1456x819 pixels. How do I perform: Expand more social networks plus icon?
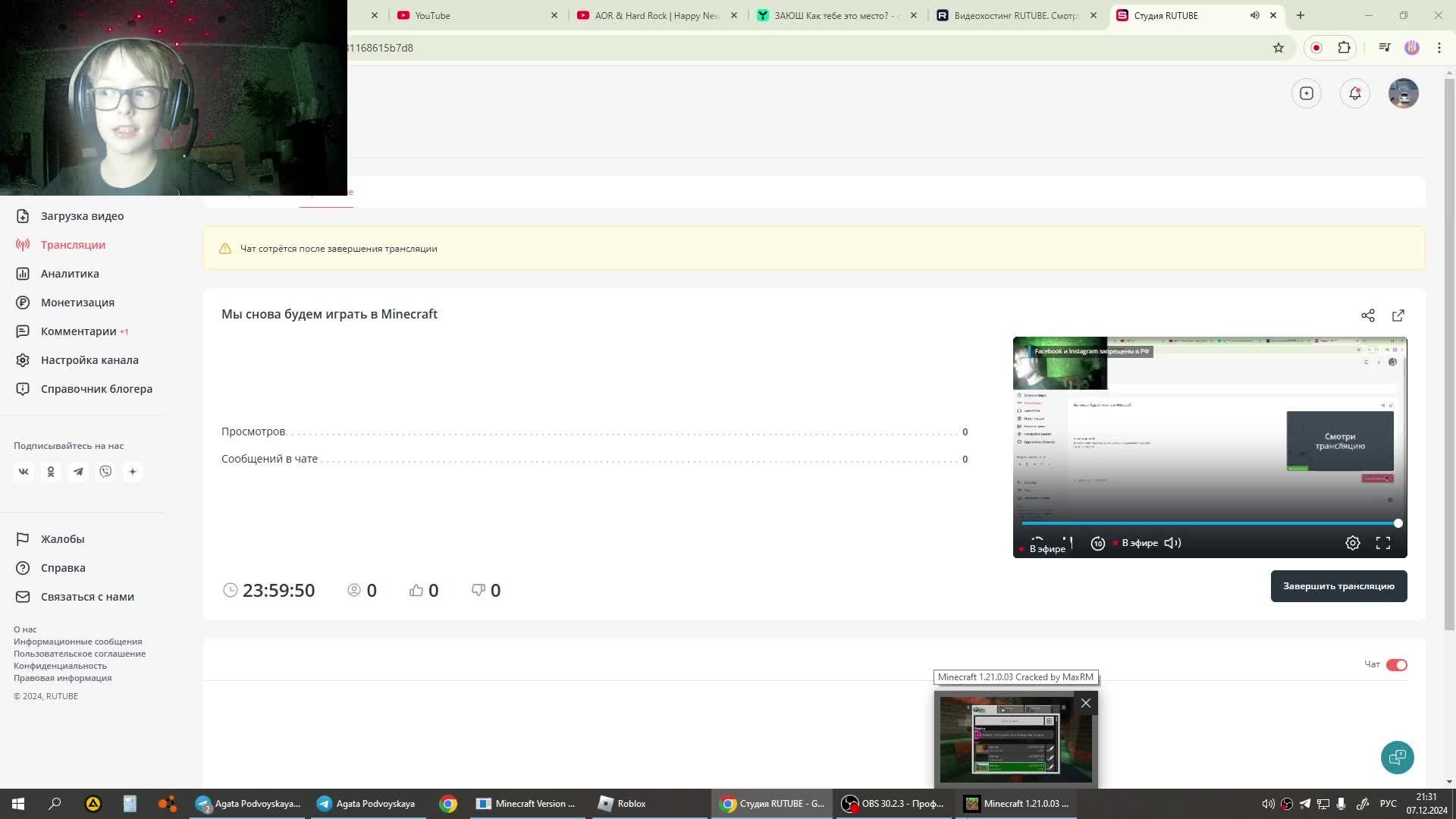(x=133, y=472)
